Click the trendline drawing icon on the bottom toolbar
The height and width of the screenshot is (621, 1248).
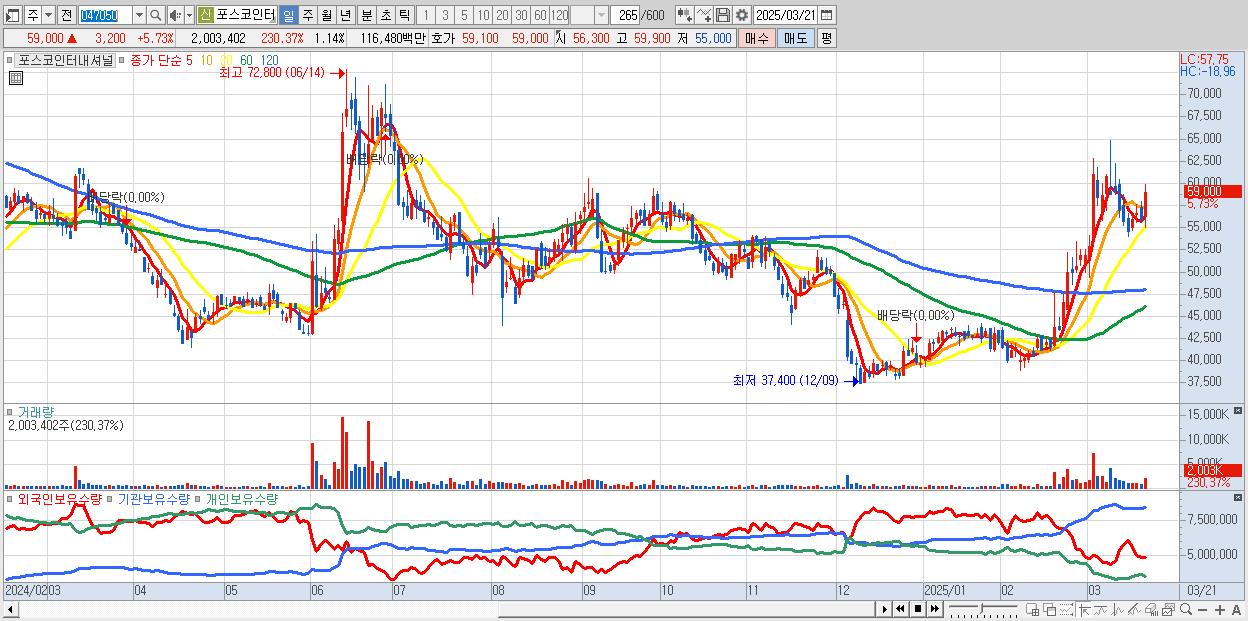point(1101,609)
